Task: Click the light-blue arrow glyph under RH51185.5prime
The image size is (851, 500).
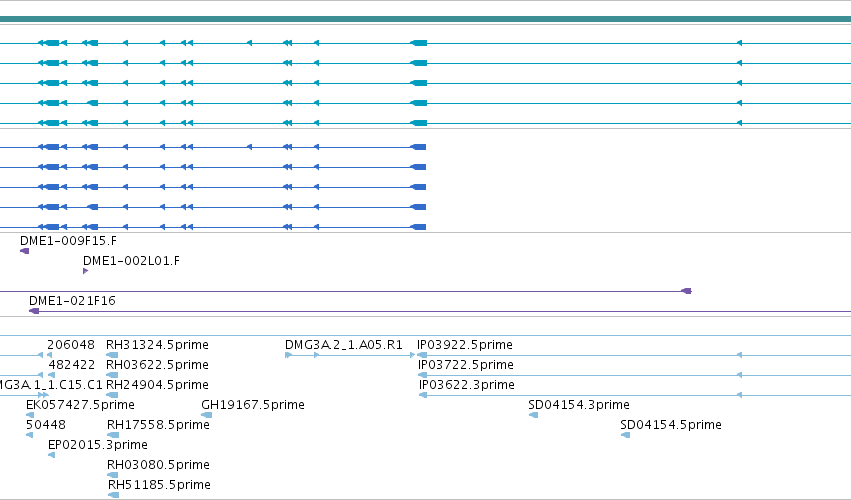Action: [x=113, y=495]
